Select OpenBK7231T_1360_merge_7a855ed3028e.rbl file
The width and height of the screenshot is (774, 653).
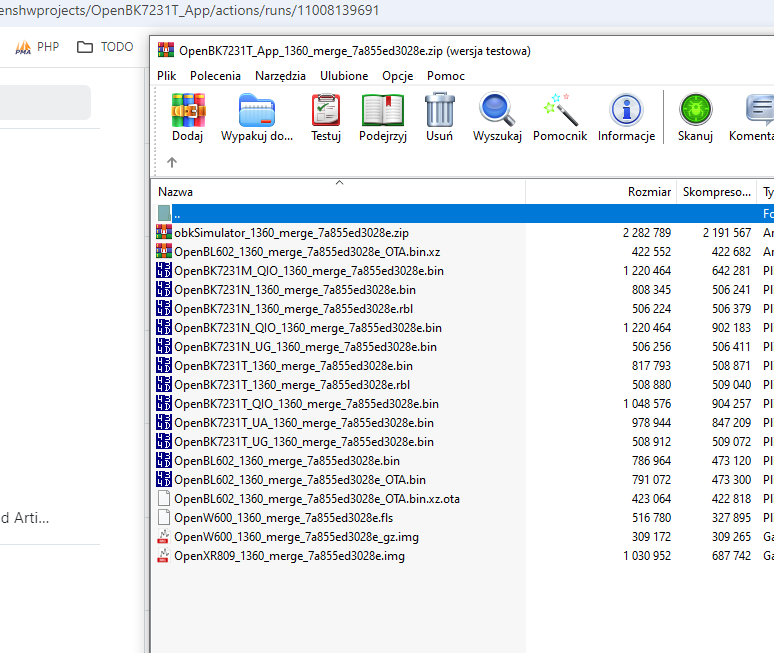292,385
